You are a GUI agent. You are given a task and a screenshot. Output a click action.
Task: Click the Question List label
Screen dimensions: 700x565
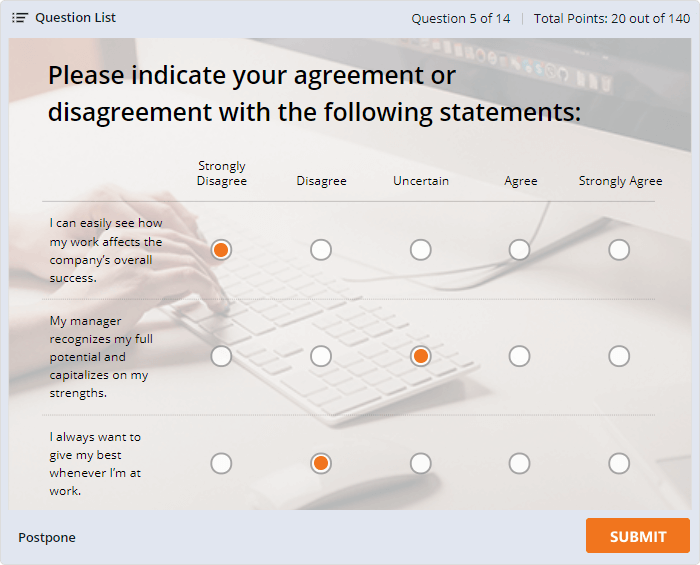(75, 18)
